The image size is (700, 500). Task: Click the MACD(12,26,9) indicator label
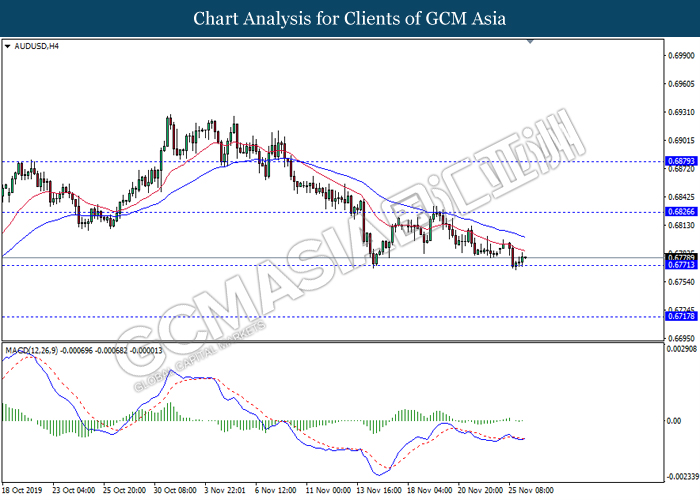pos(31,351)
